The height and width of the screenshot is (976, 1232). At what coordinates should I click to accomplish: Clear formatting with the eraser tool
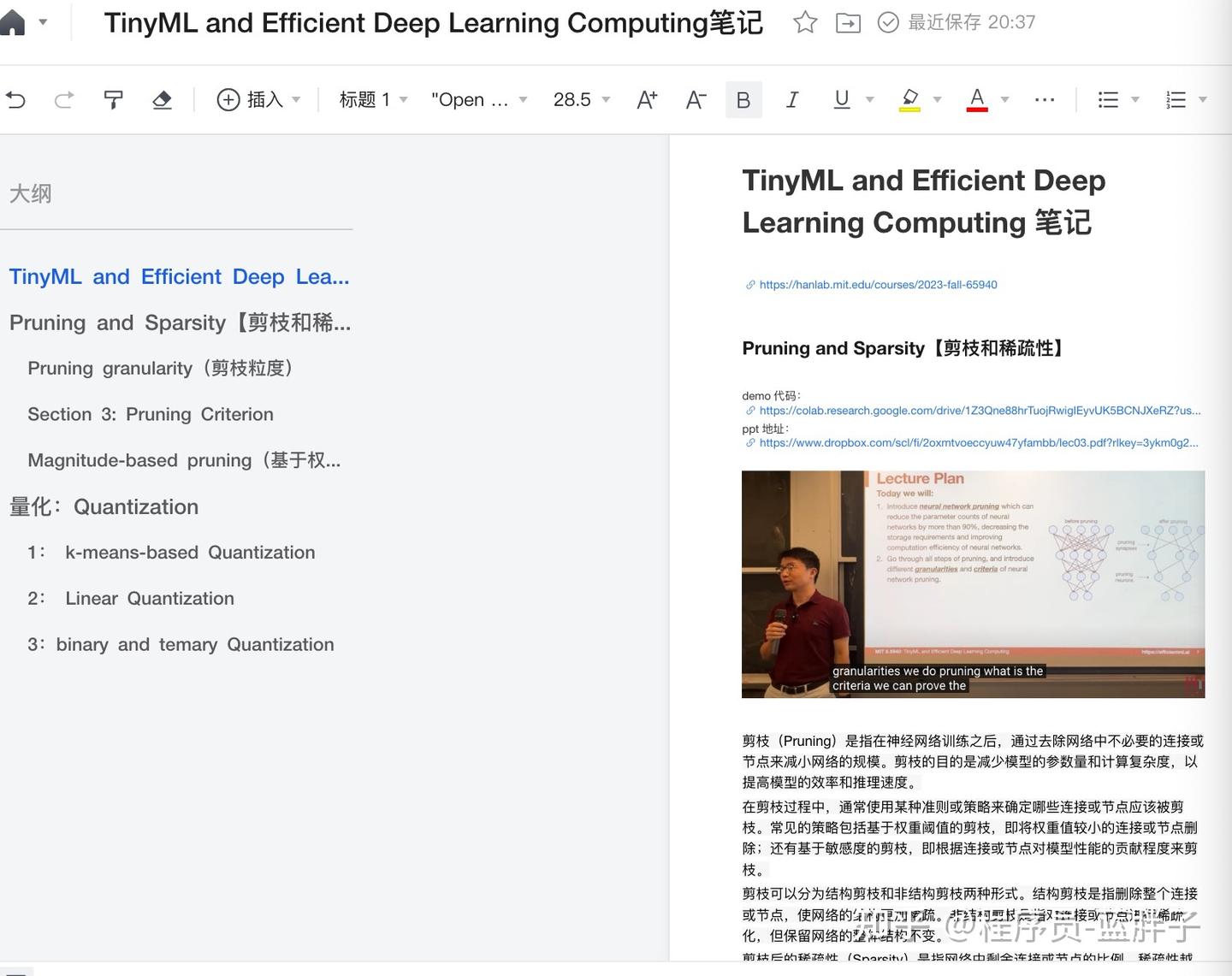click(x=162, y=100)
